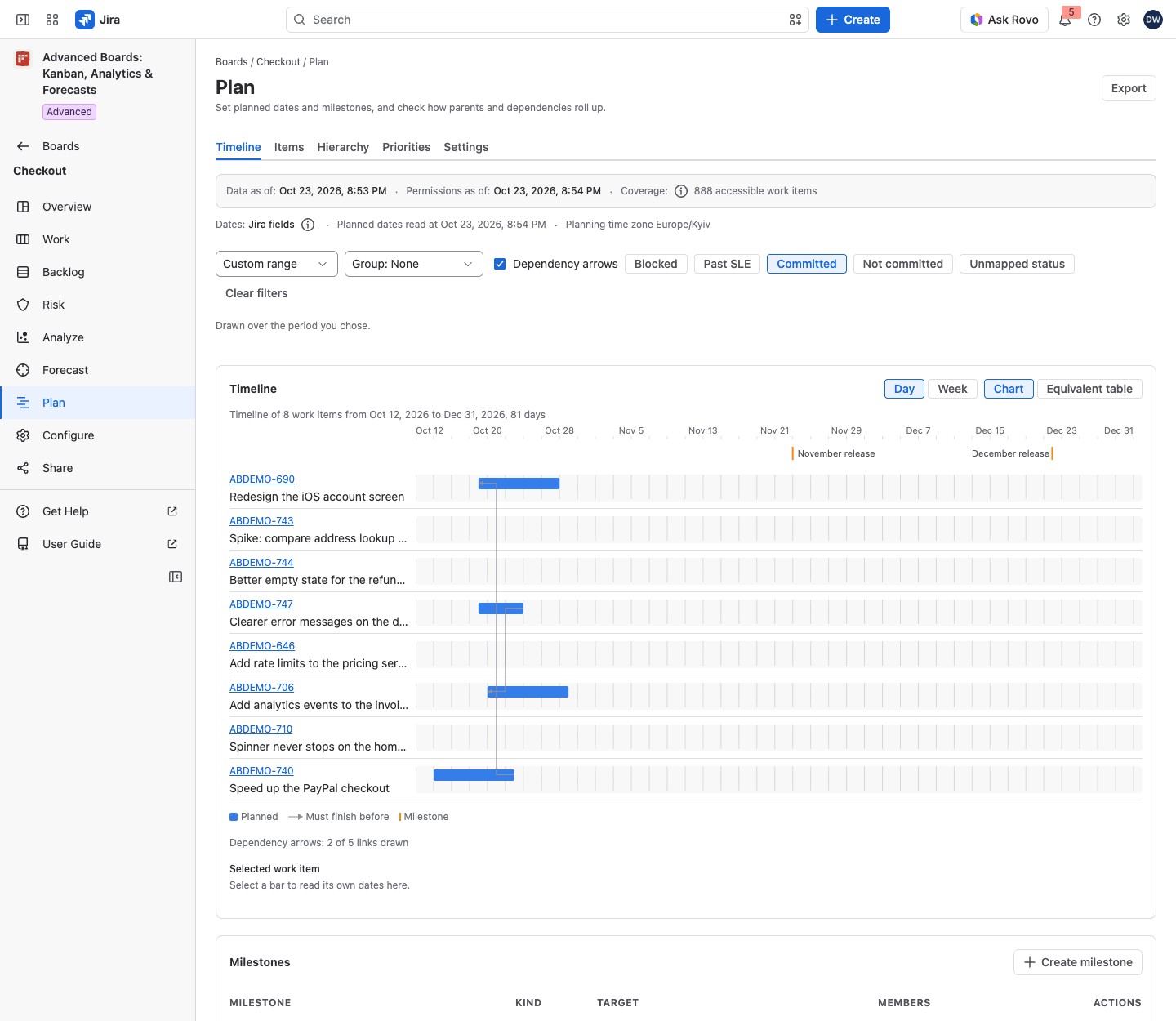Show the Equivalent table view

pos(1089,389)
